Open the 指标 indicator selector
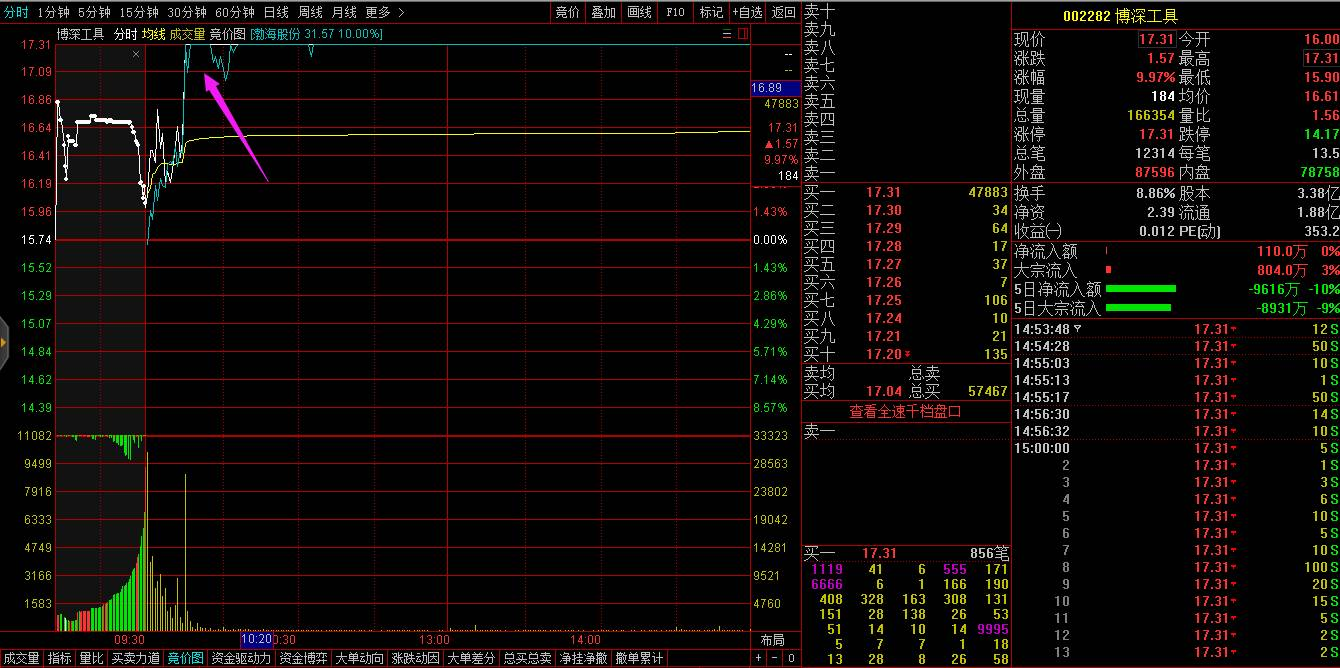The image size is (1340, 668). point(60,658)
